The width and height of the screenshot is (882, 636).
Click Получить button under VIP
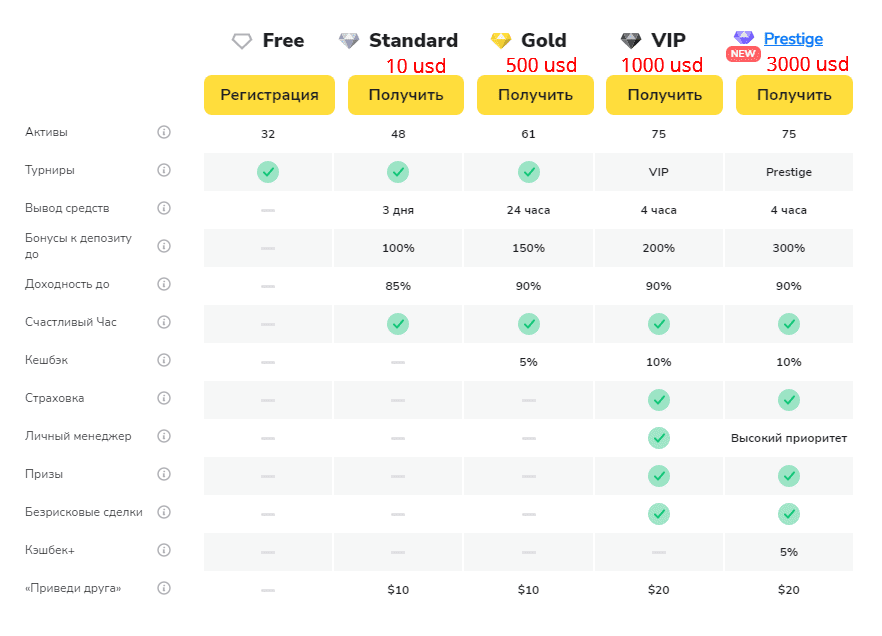pyautogui.click(x=664, y=95)
